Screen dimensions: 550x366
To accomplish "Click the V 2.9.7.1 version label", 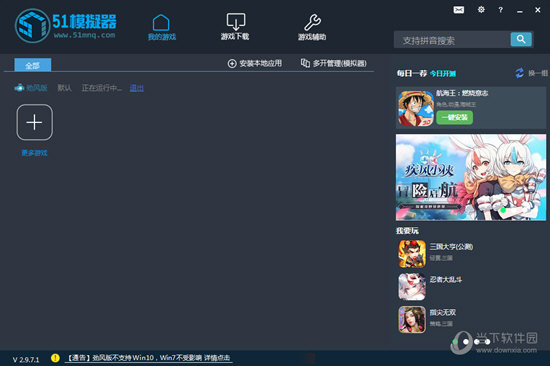I will point(26,360).
